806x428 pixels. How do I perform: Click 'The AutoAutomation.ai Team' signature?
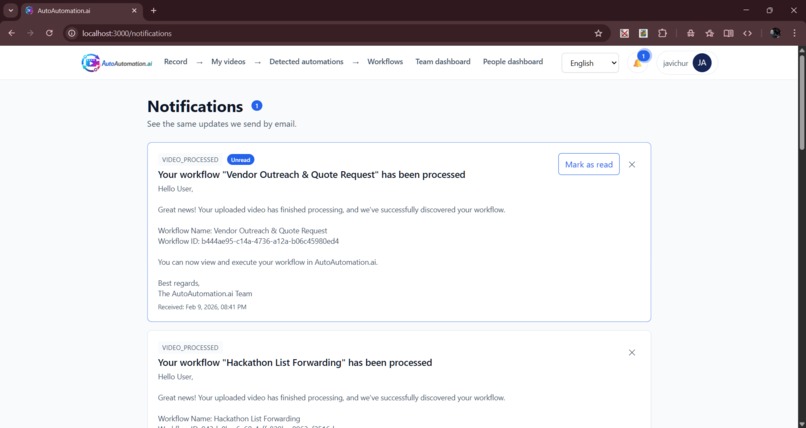click(x=205, y=294)
